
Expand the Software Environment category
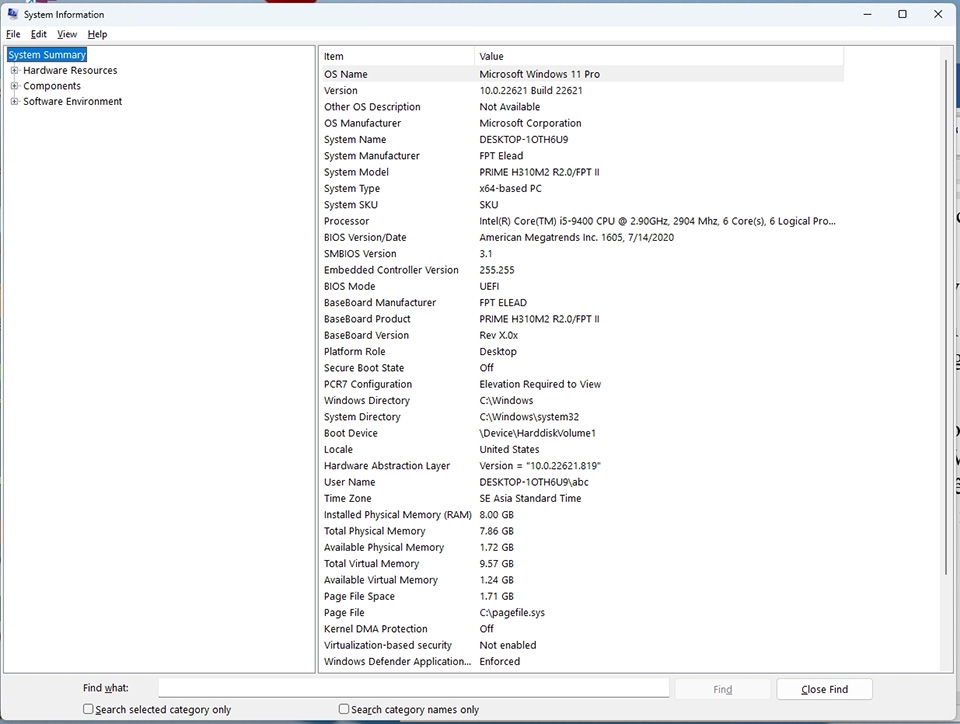pos(14,101)
